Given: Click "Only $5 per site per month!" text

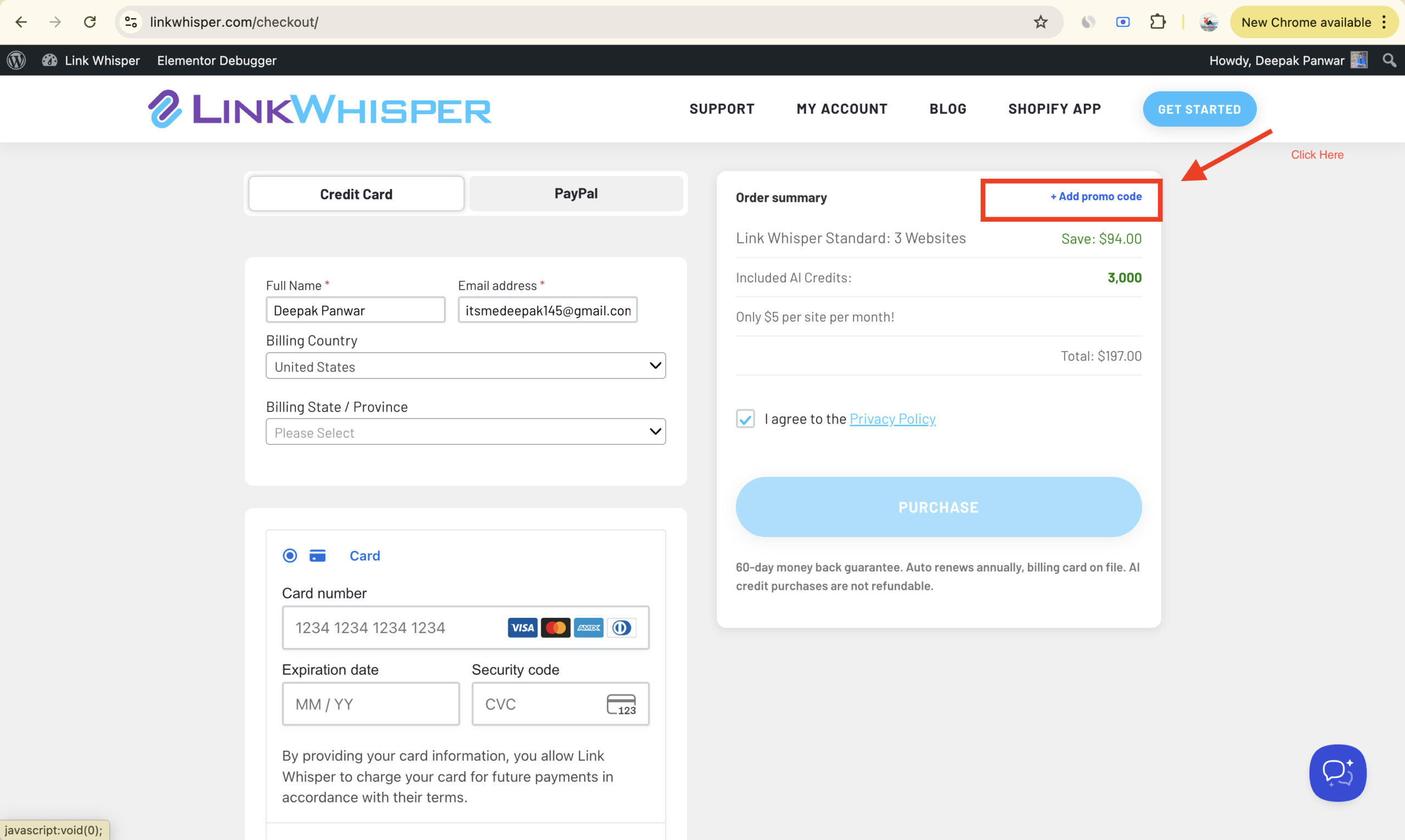Looking at the screenshot, I should (815, 317).
